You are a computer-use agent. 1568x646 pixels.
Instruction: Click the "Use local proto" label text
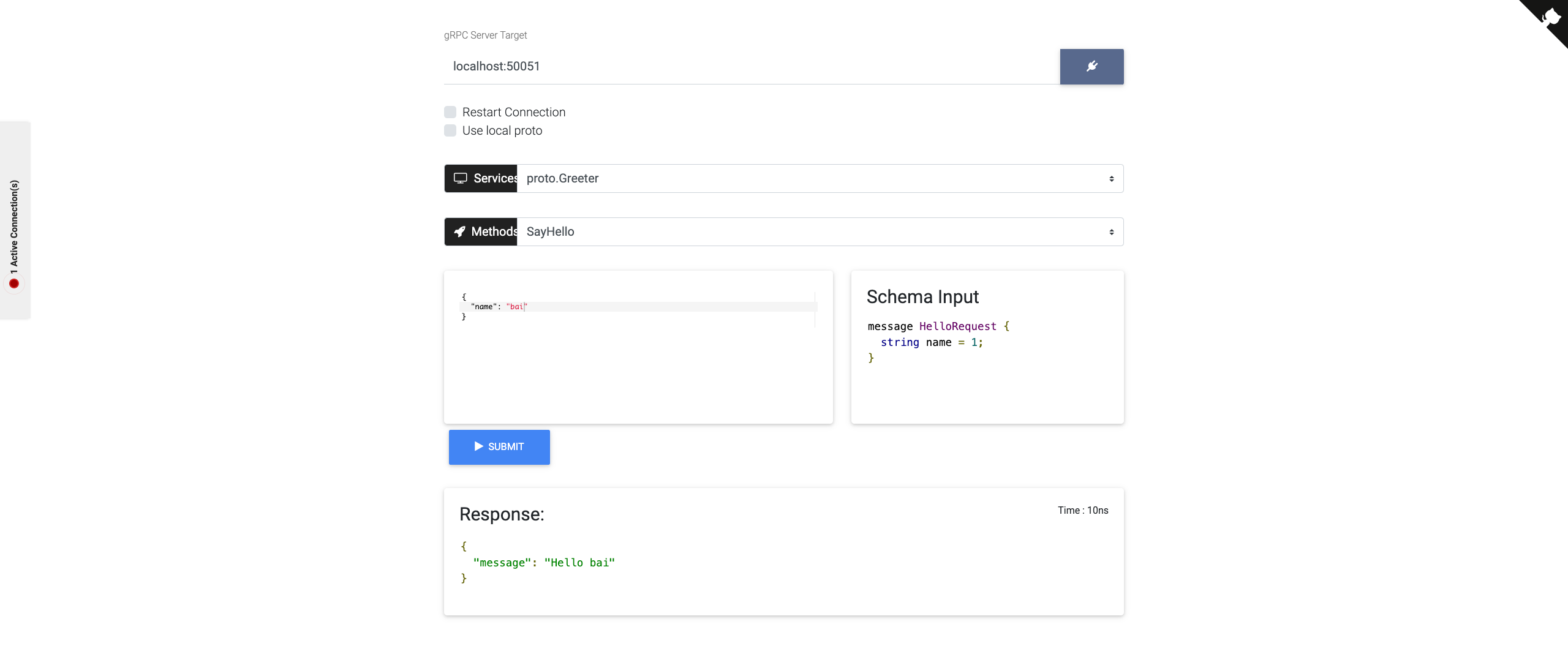click(x=502, y=130)
